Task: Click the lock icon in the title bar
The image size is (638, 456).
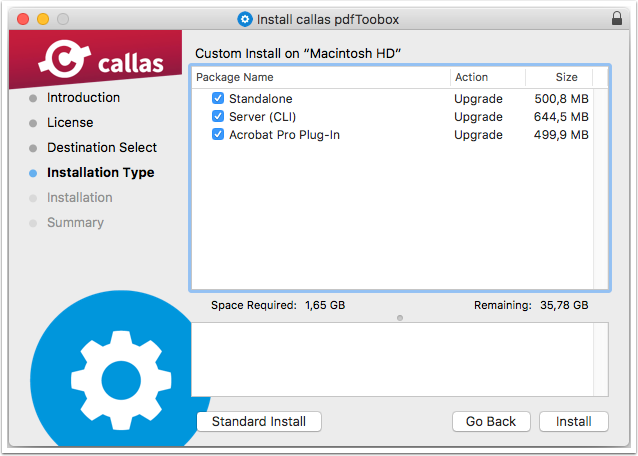Action: tap(617, 18)
